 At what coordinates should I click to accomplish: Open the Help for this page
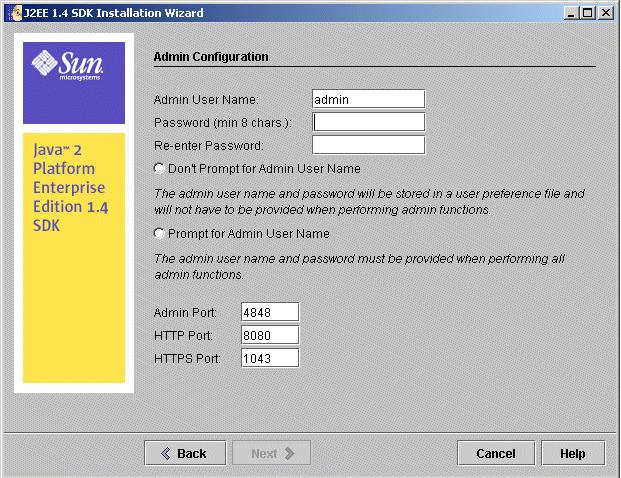(x=573, y=453)
